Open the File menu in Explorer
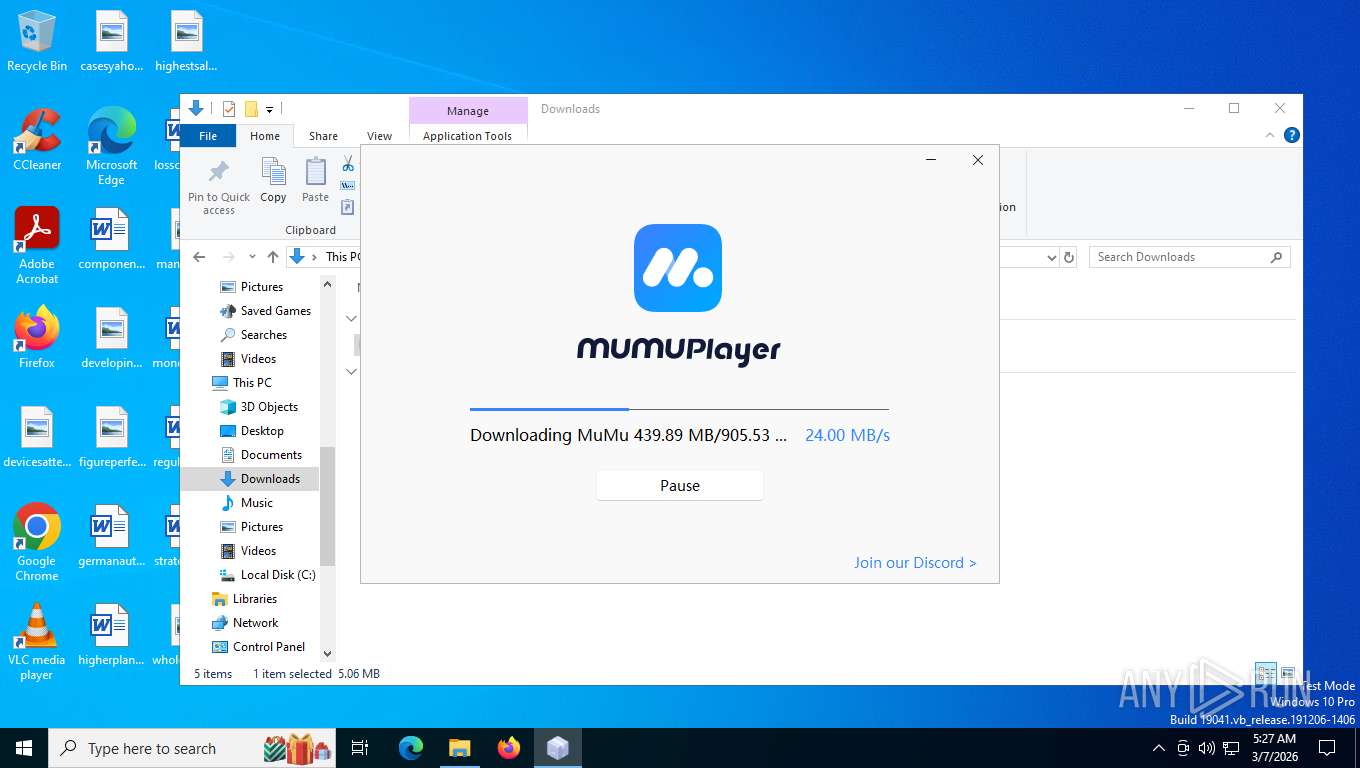The image size is (1360, 768). click(208, 136)
